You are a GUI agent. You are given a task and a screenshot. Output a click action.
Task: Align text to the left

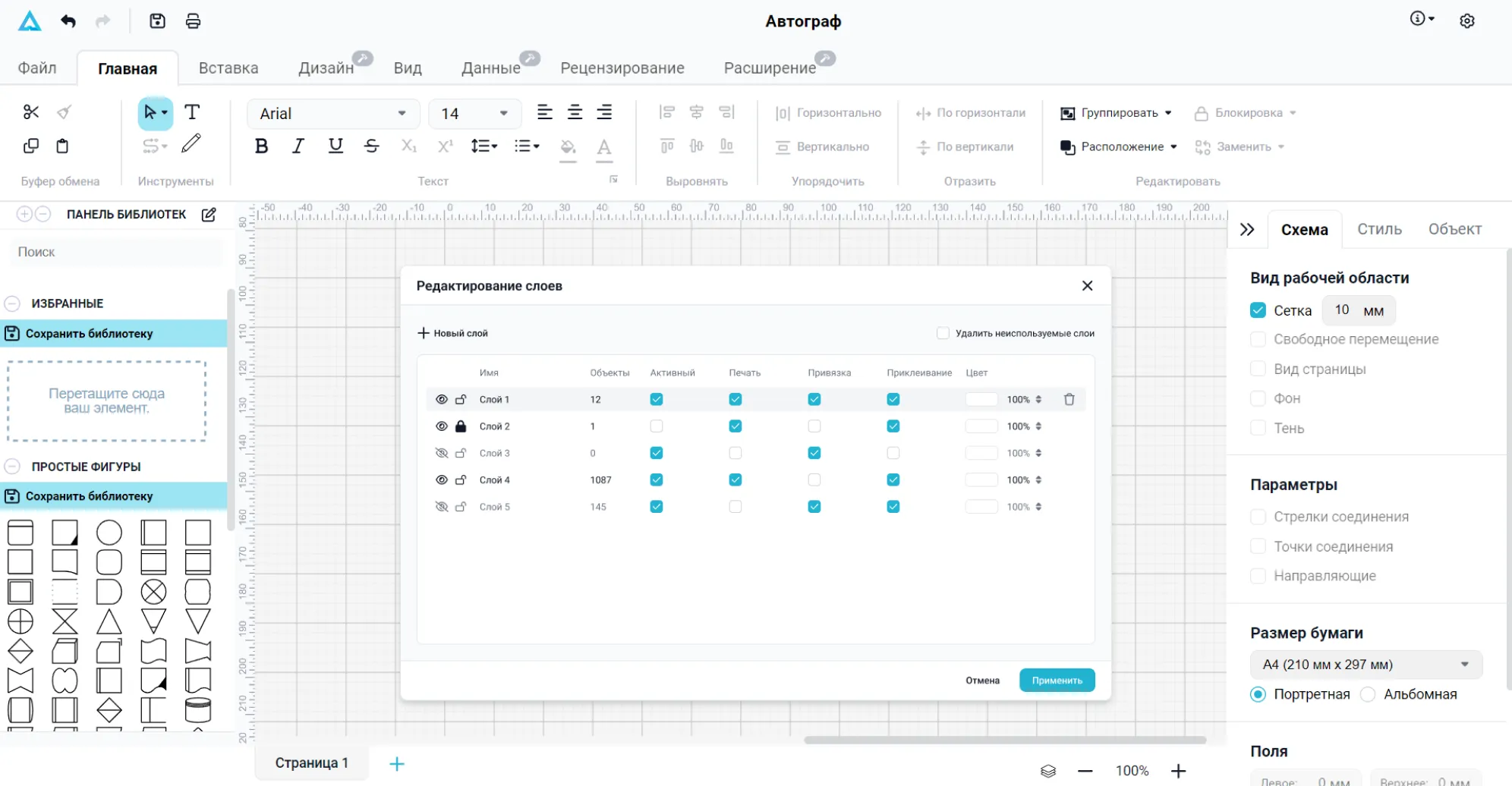(x=545, y=112)
